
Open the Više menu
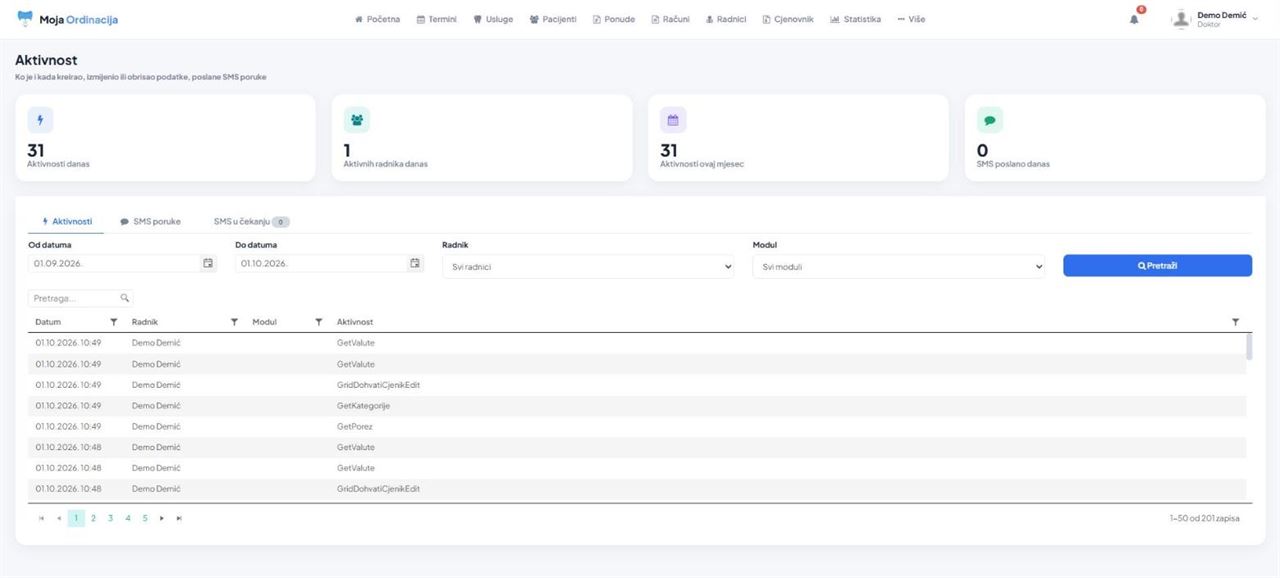pos(911,19)
